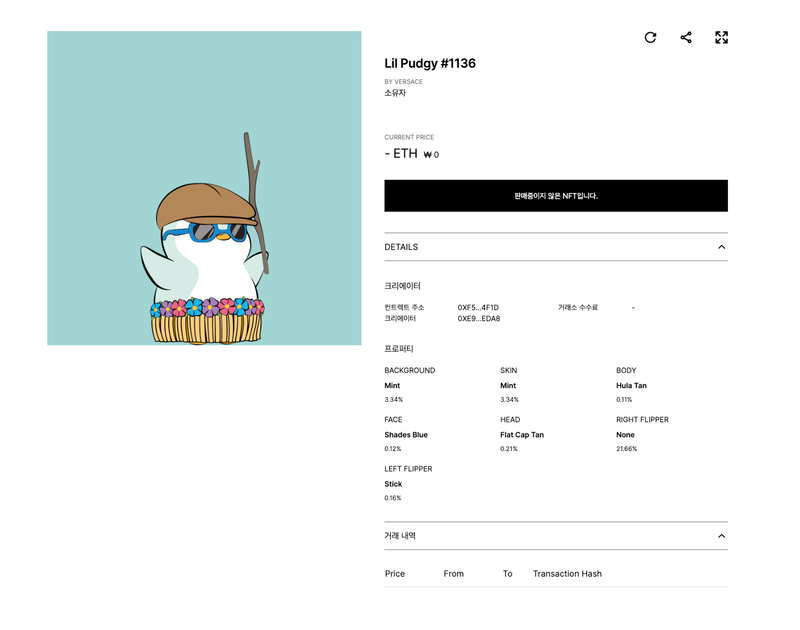Screen dimensions: 800x630
Task: Click the Lil Pudgy penguin artwork
Action: click(204, 188)
